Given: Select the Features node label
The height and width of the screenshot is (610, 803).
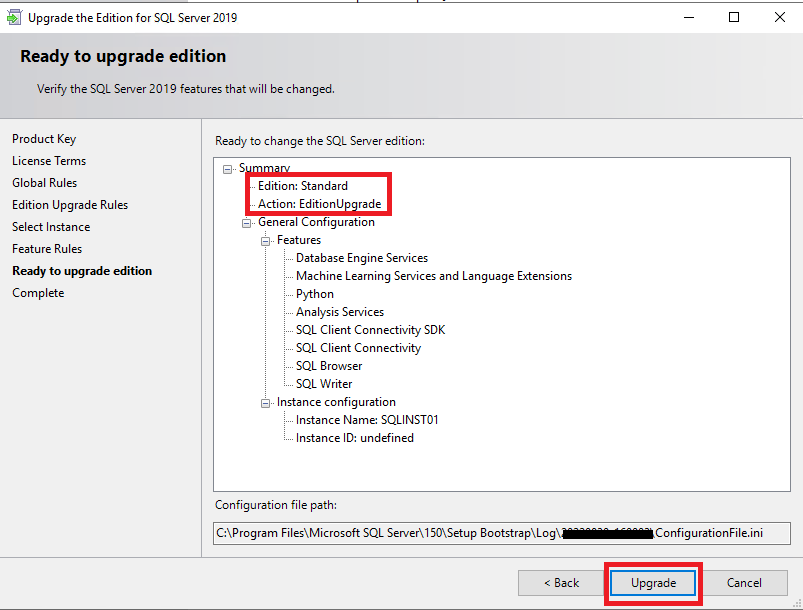Looking at the screenshot, I should click(299, 240).
